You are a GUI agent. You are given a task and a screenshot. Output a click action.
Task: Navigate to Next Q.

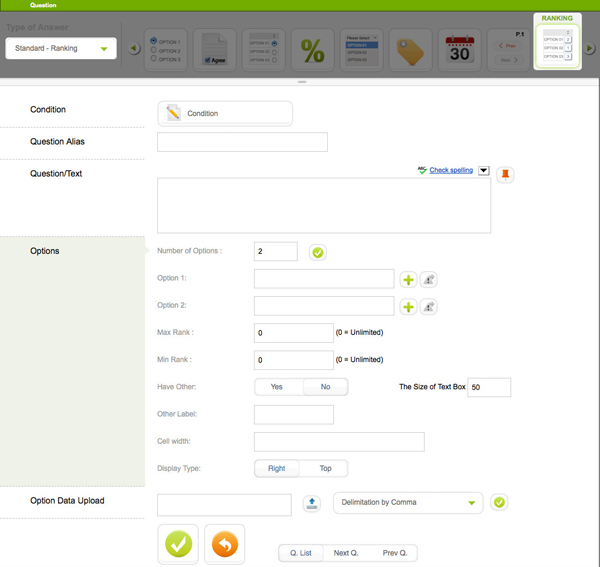(x=346, y=553)
